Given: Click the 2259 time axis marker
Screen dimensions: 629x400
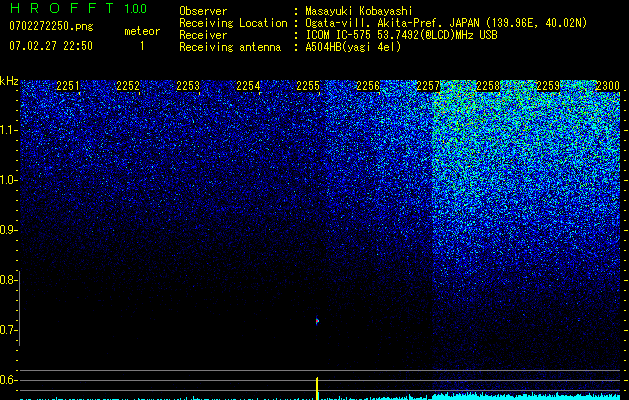Looking at the screenshot, I should pyautogui.click(x=548, y=86).
